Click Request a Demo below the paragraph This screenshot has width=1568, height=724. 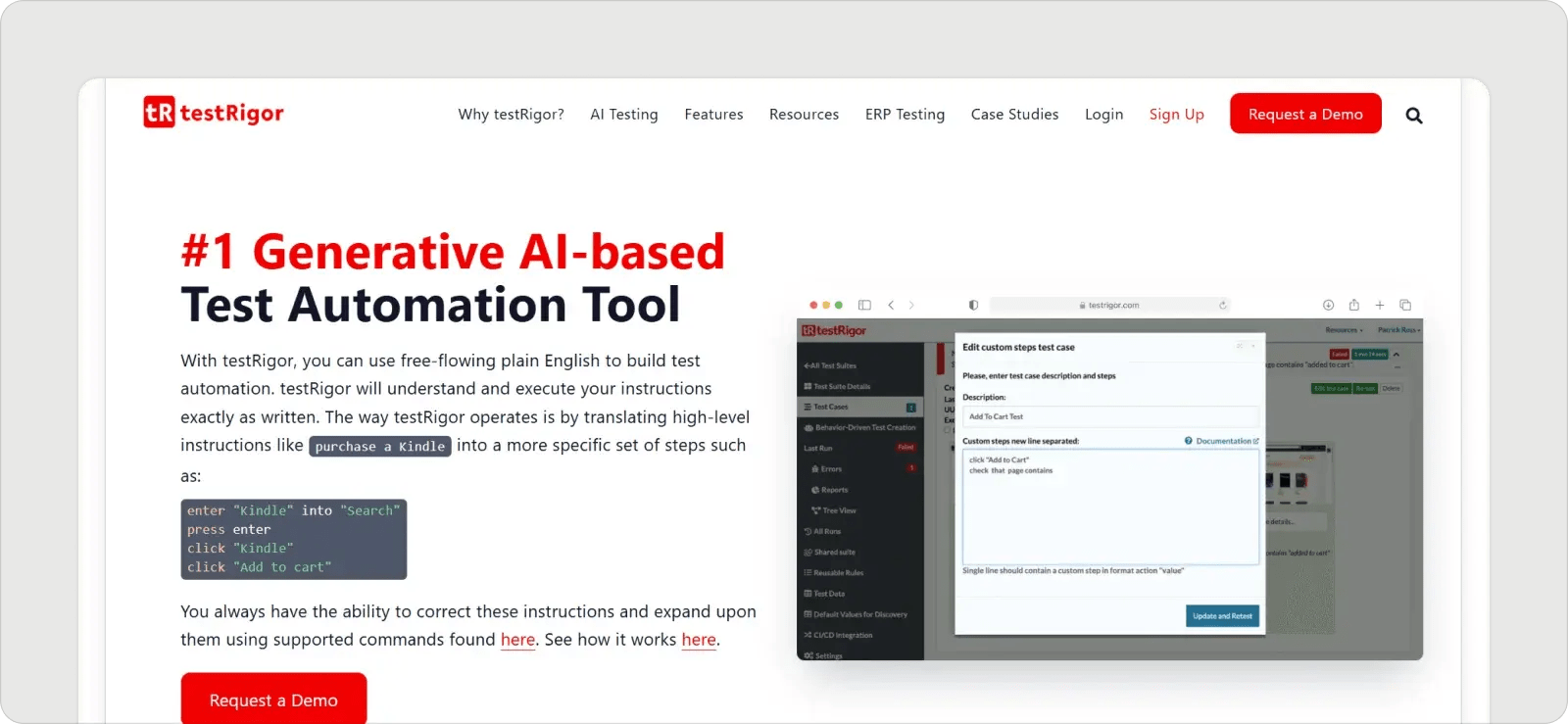pos(273,699)
